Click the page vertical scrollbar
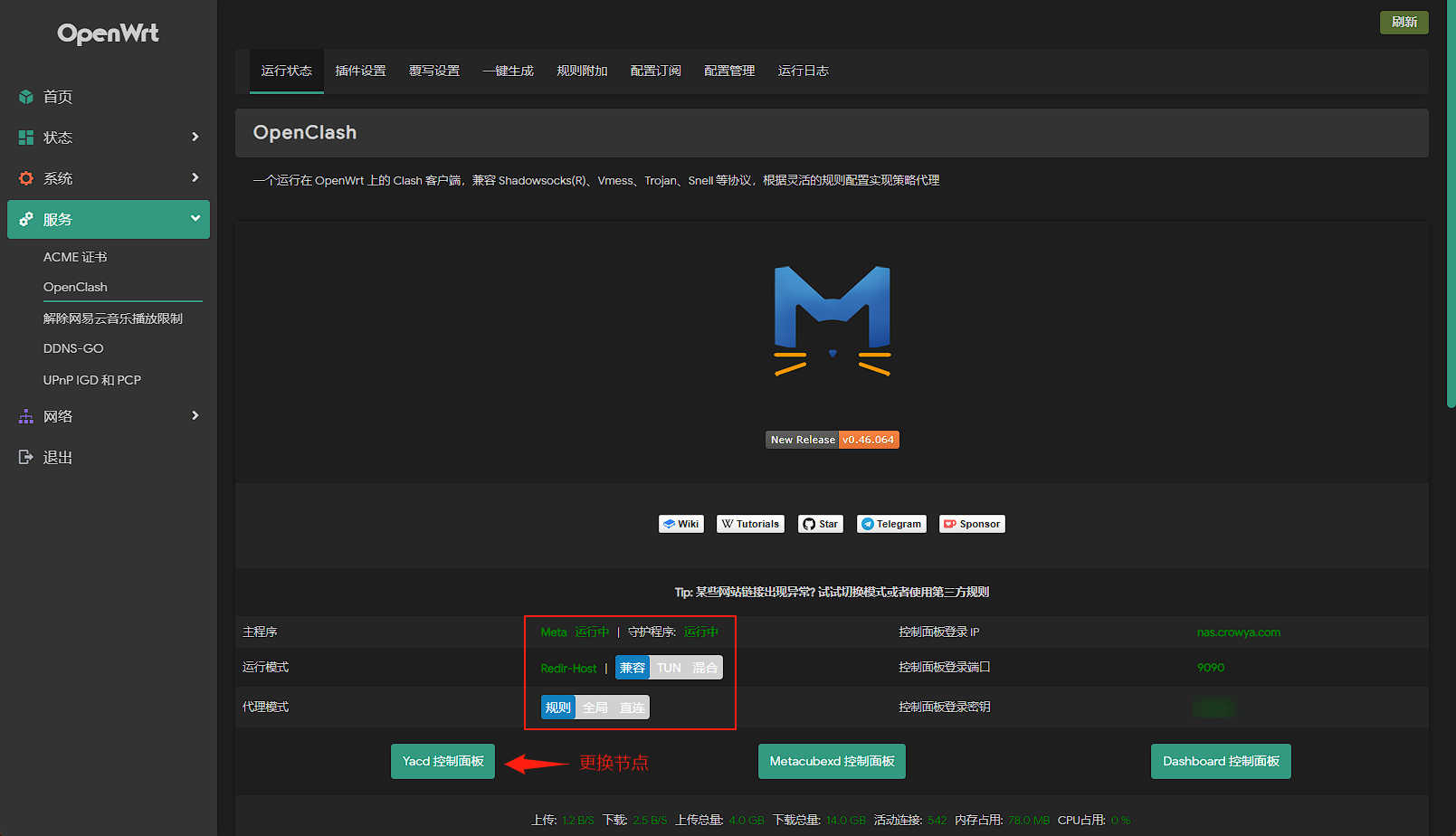Screen dimensions: 1456x836 (x=1451, y=204)
